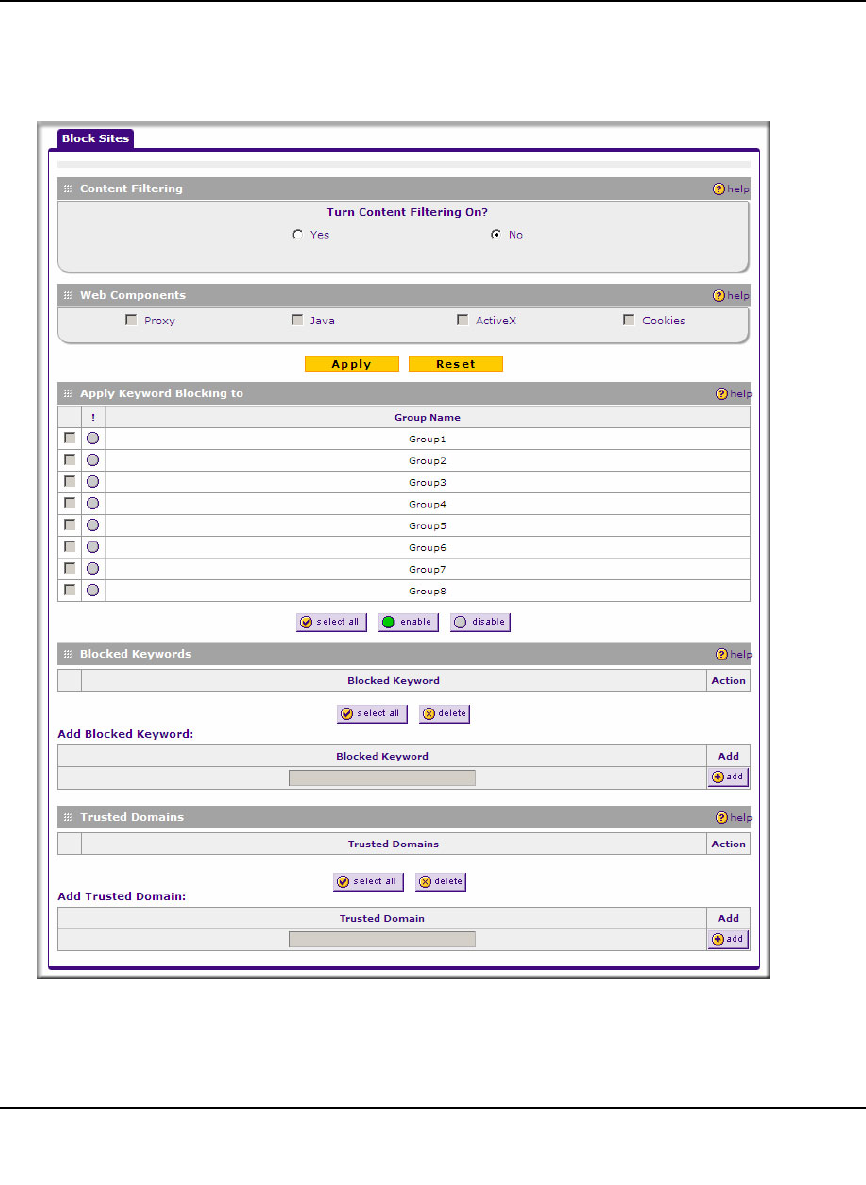Switch to the Block Sites tab
The height and width of the screenshot is (1185, 866).
pos(95,138)
